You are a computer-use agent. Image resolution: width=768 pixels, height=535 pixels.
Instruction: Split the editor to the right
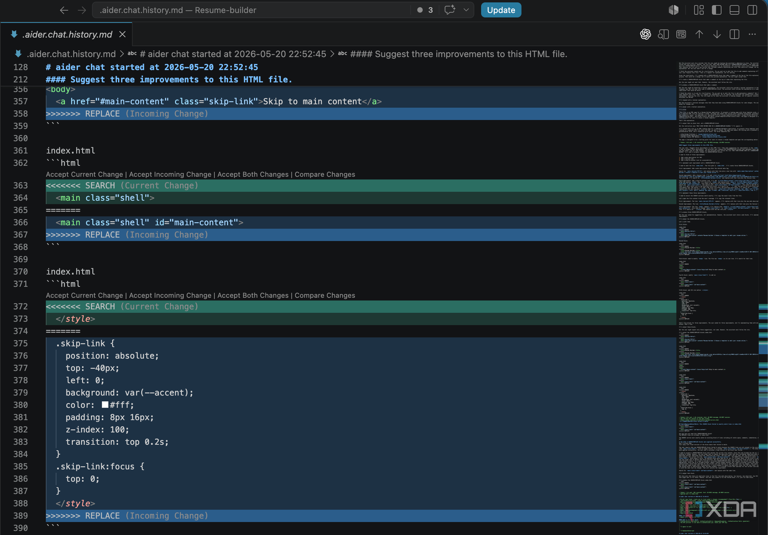pyautogui.click(x=734, y=34)
